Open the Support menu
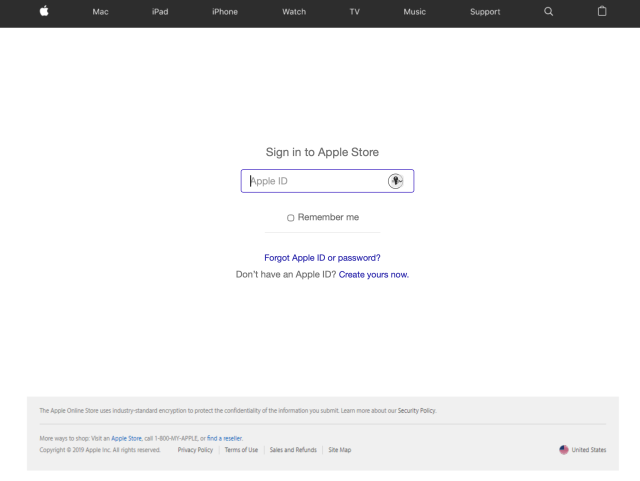The image size is (640, 481). pos(485,12)
